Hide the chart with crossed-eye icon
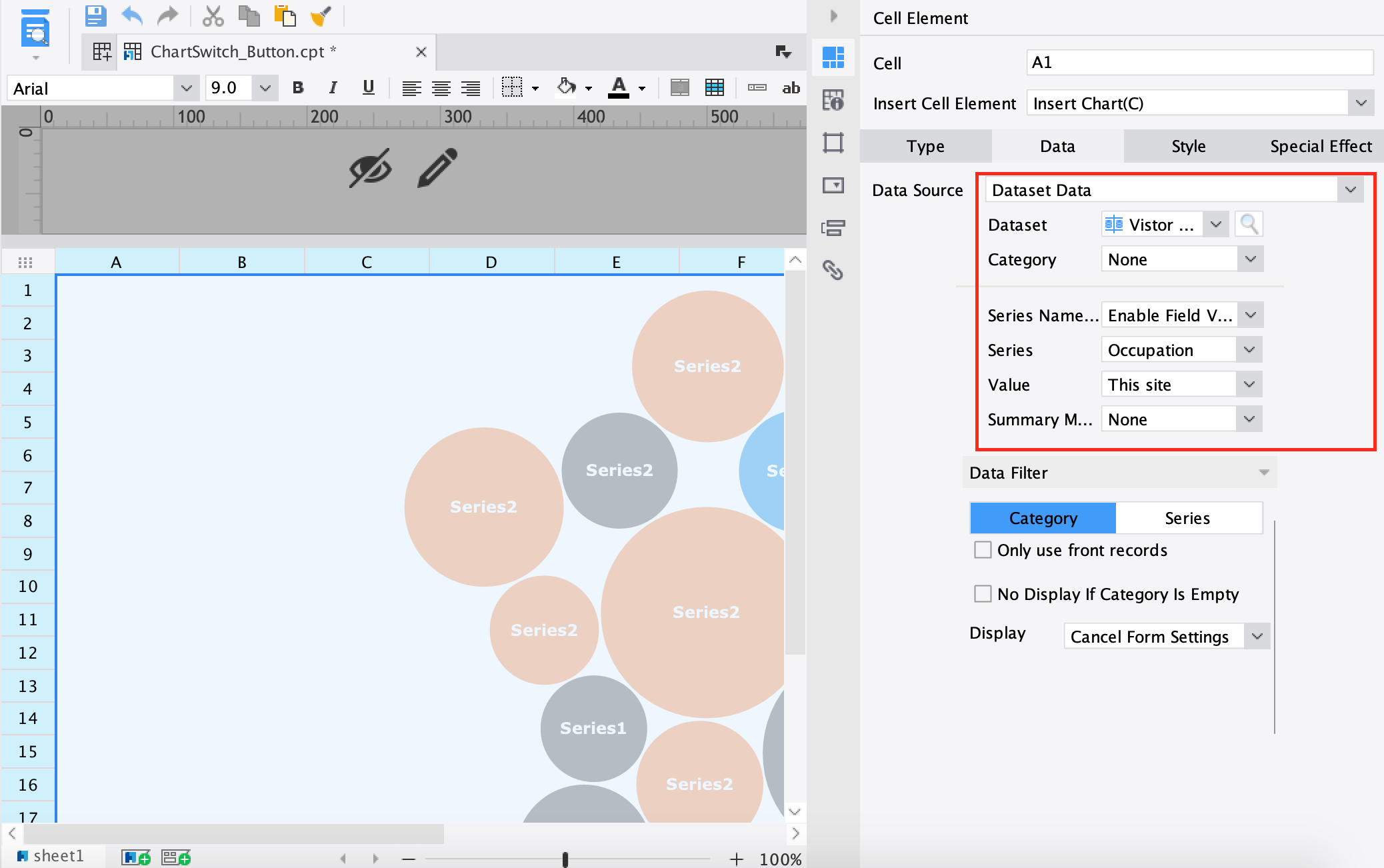 tap(370, 167)
